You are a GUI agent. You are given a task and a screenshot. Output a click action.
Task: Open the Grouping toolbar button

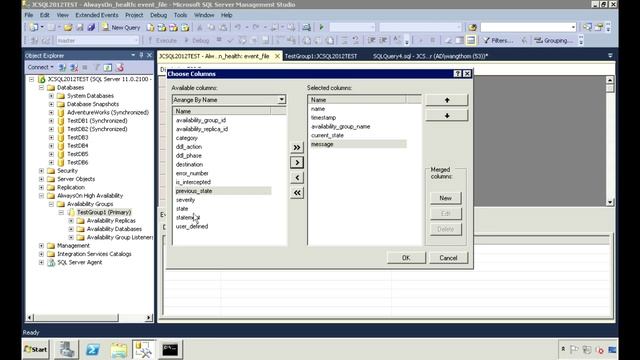(553, 40)
